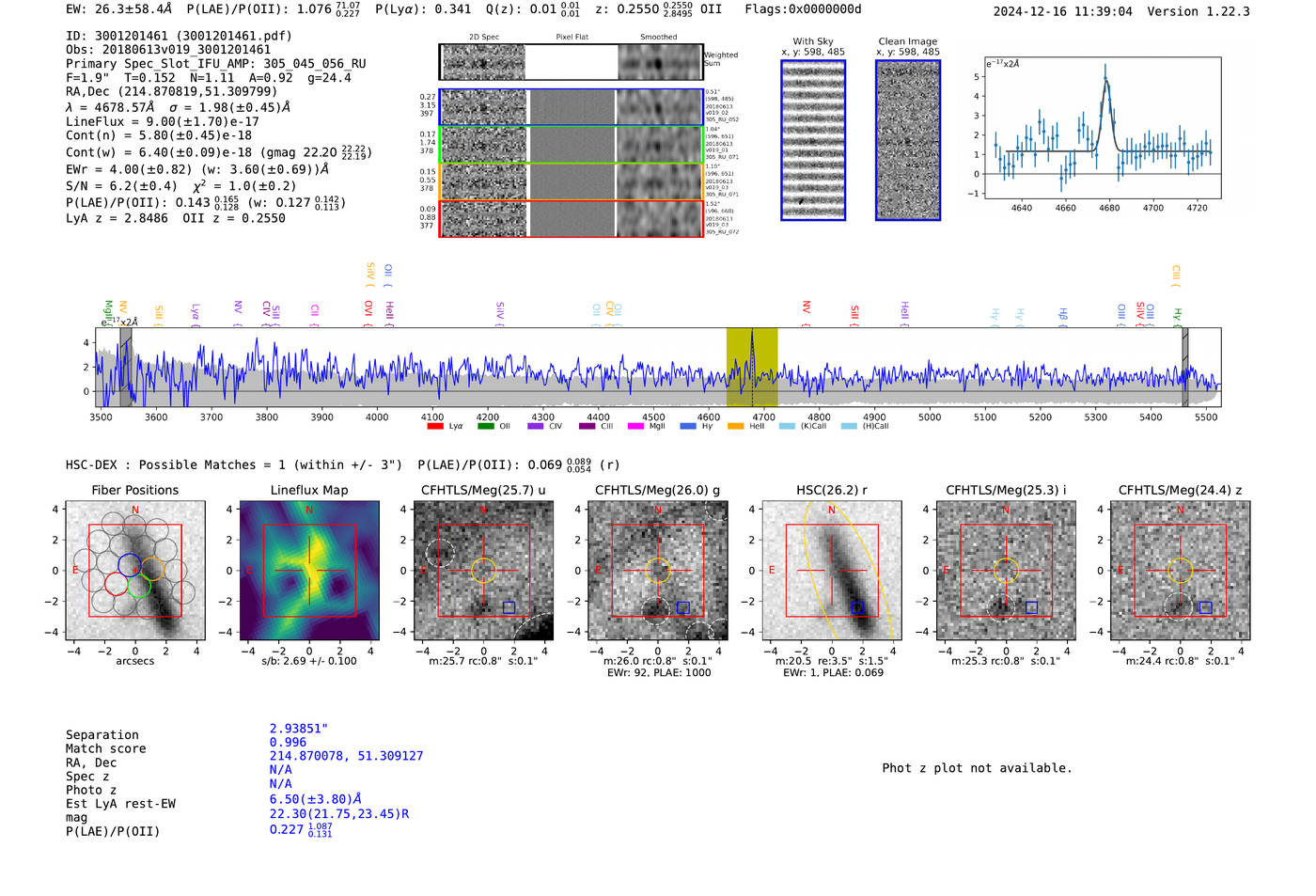
Task: Click the orange HeII legend swatch
Action: coord(735,426)
